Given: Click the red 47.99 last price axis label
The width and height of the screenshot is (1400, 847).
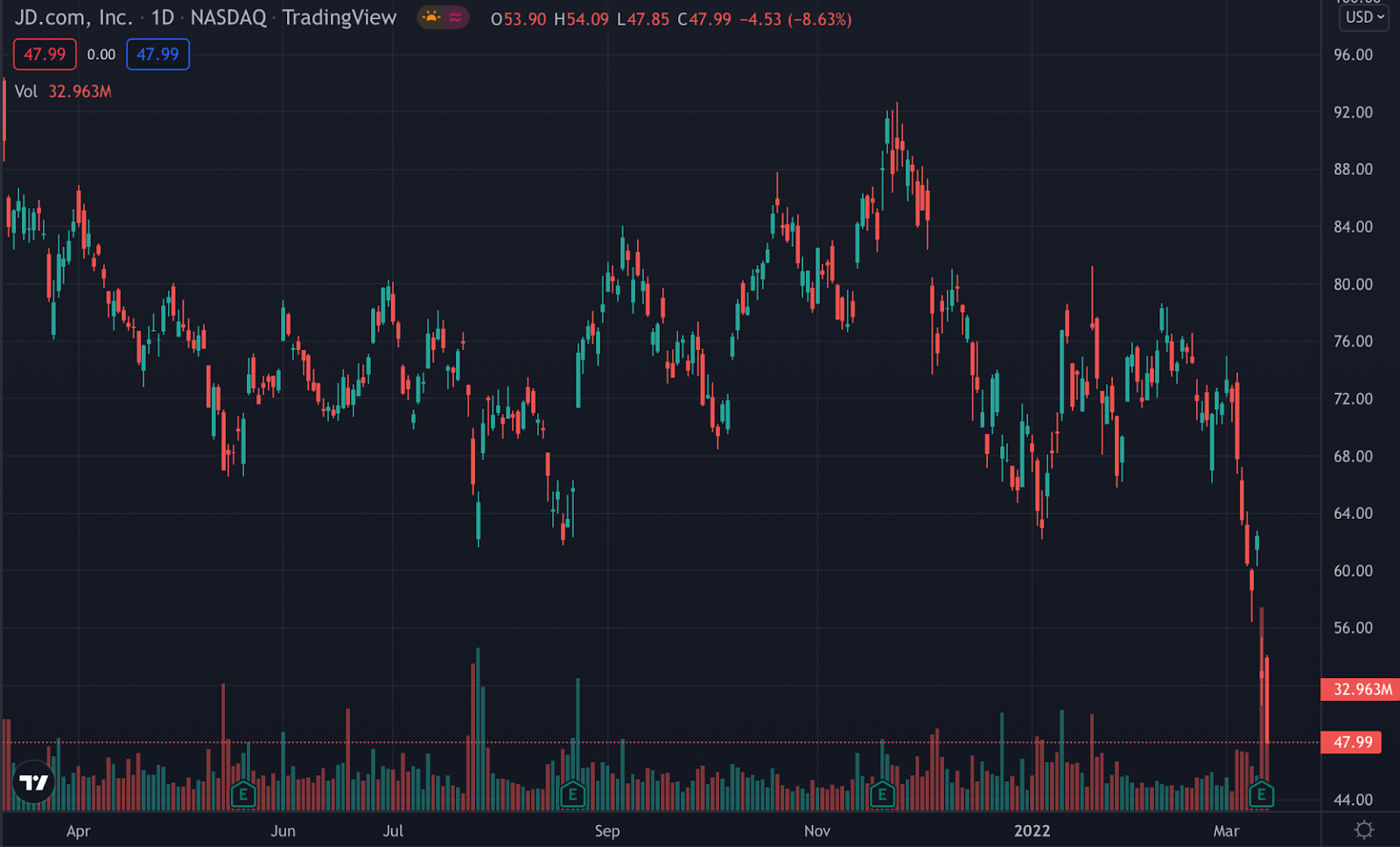Looking at the screenshot, I should tap(1352, 742).
